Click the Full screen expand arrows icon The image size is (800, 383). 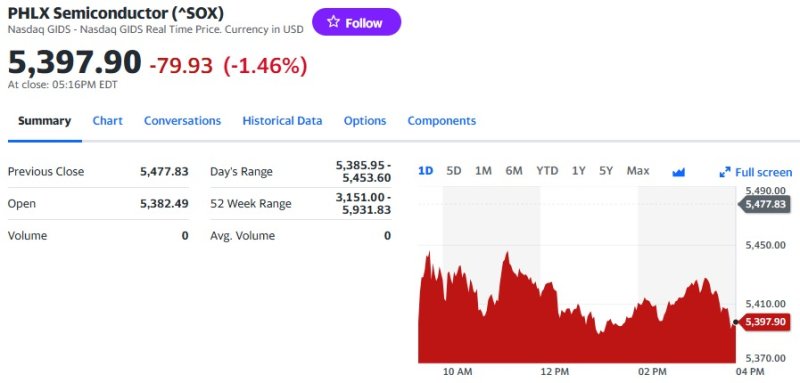coord(724,172)
